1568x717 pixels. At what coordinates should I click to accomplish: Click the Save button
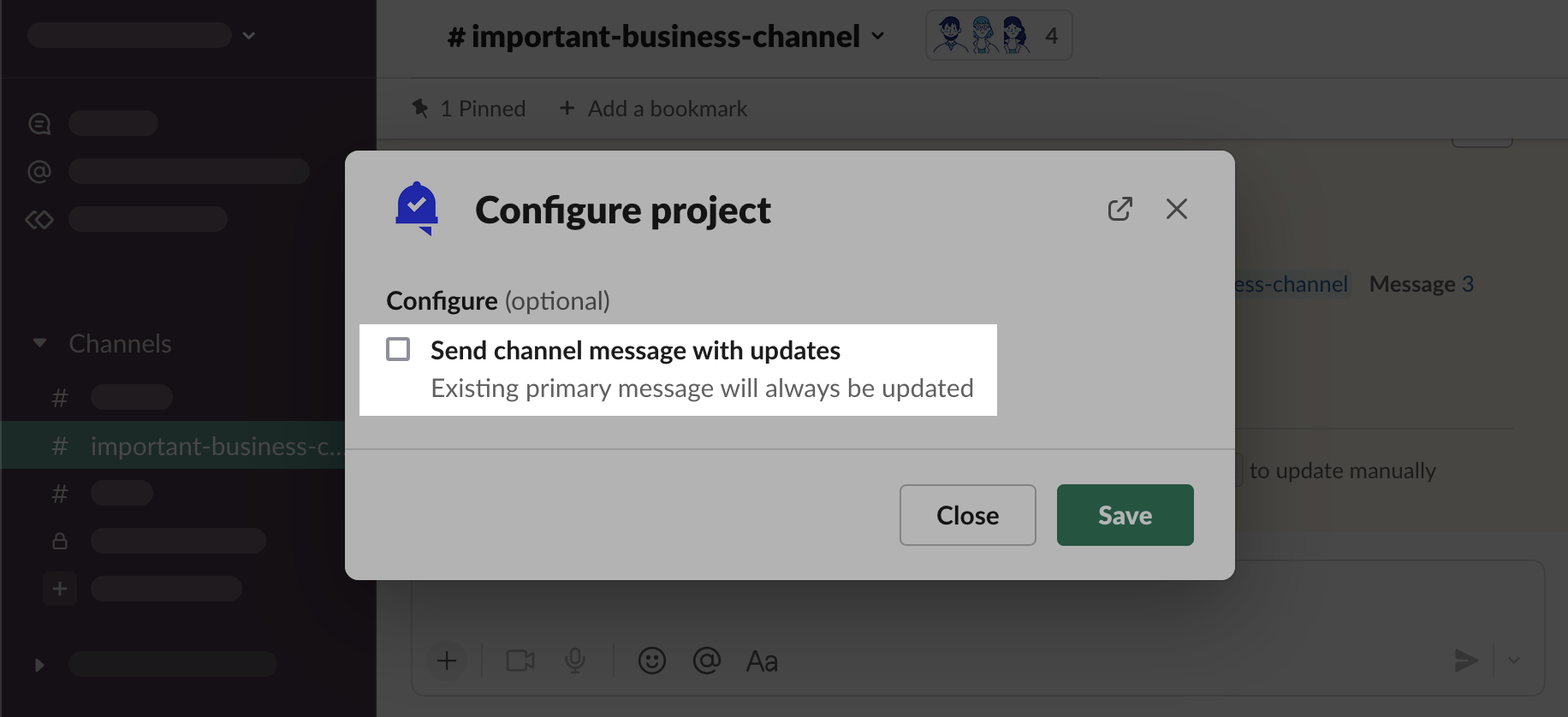coord(1125,515)
